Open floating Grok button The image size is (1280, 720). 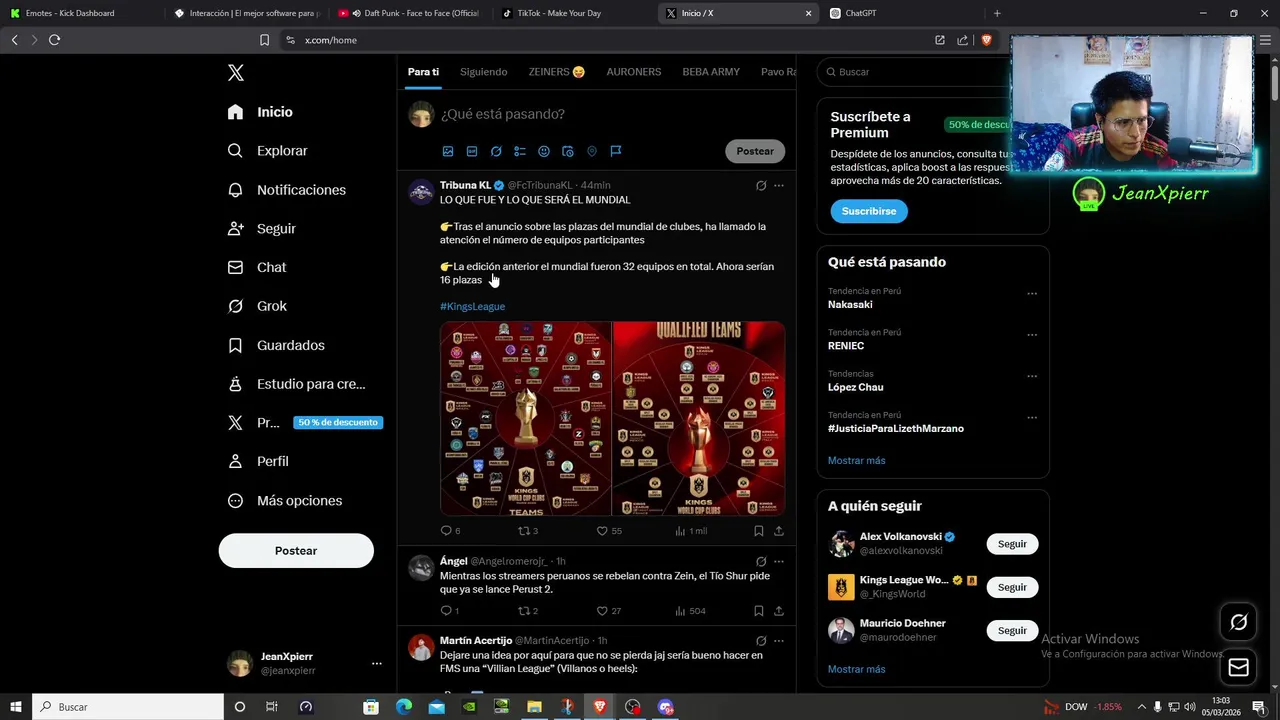tap(1238, 622)
